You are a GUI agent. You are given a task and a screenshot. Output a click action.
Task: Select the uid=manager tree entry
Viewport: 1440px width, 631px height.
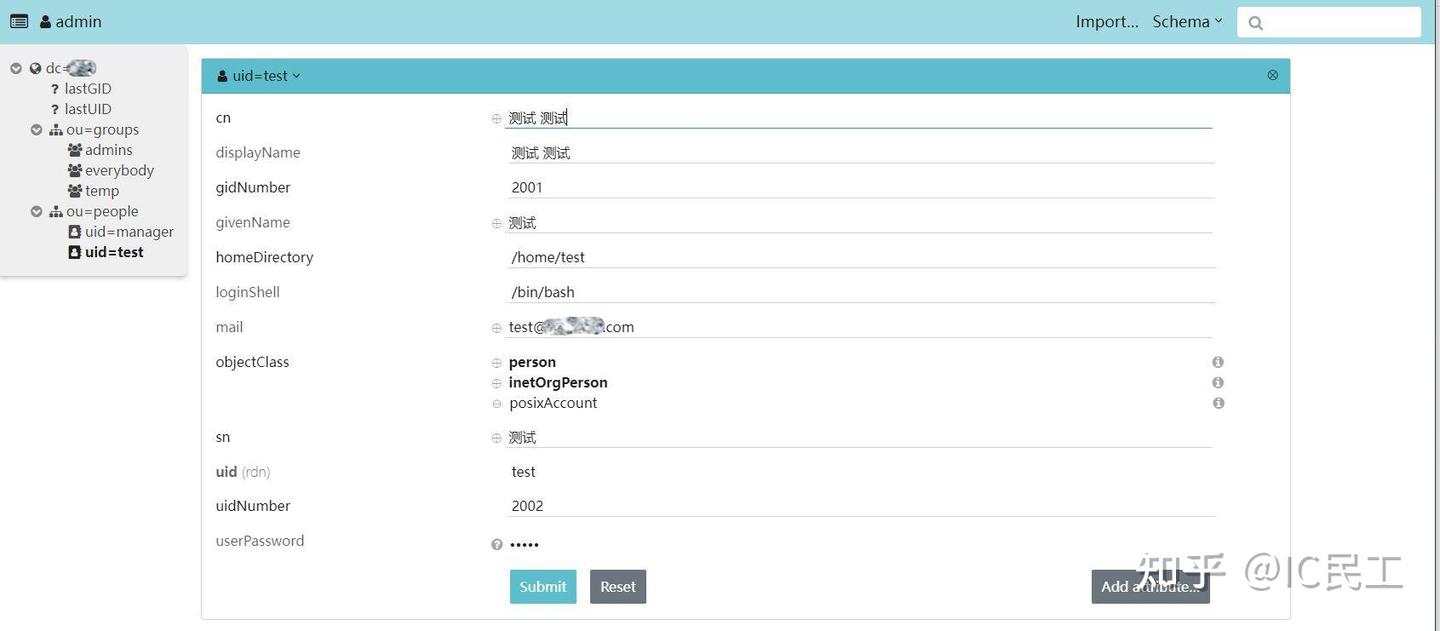(128, 231)
